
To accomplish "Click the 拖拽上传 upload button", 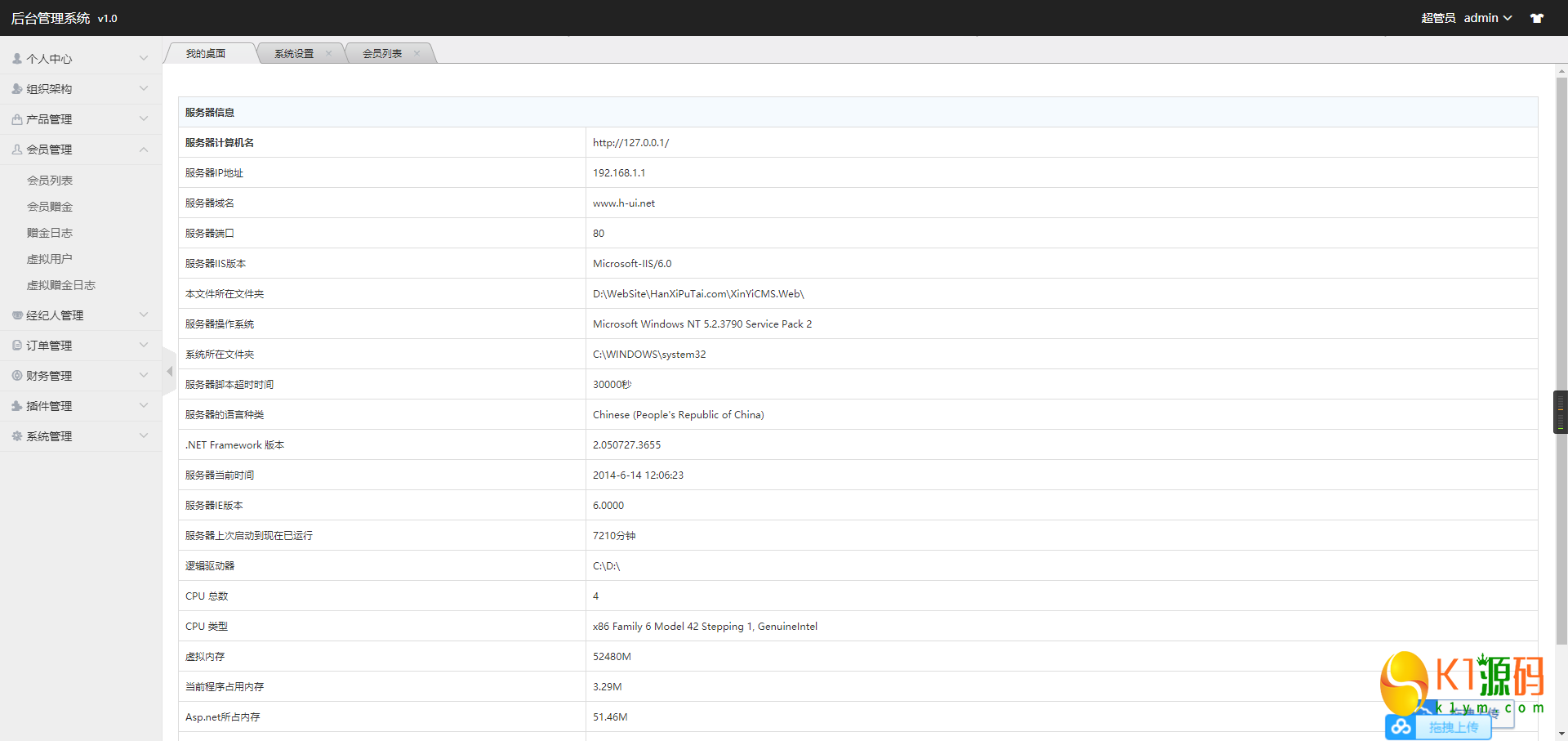I will [1453, 727].
